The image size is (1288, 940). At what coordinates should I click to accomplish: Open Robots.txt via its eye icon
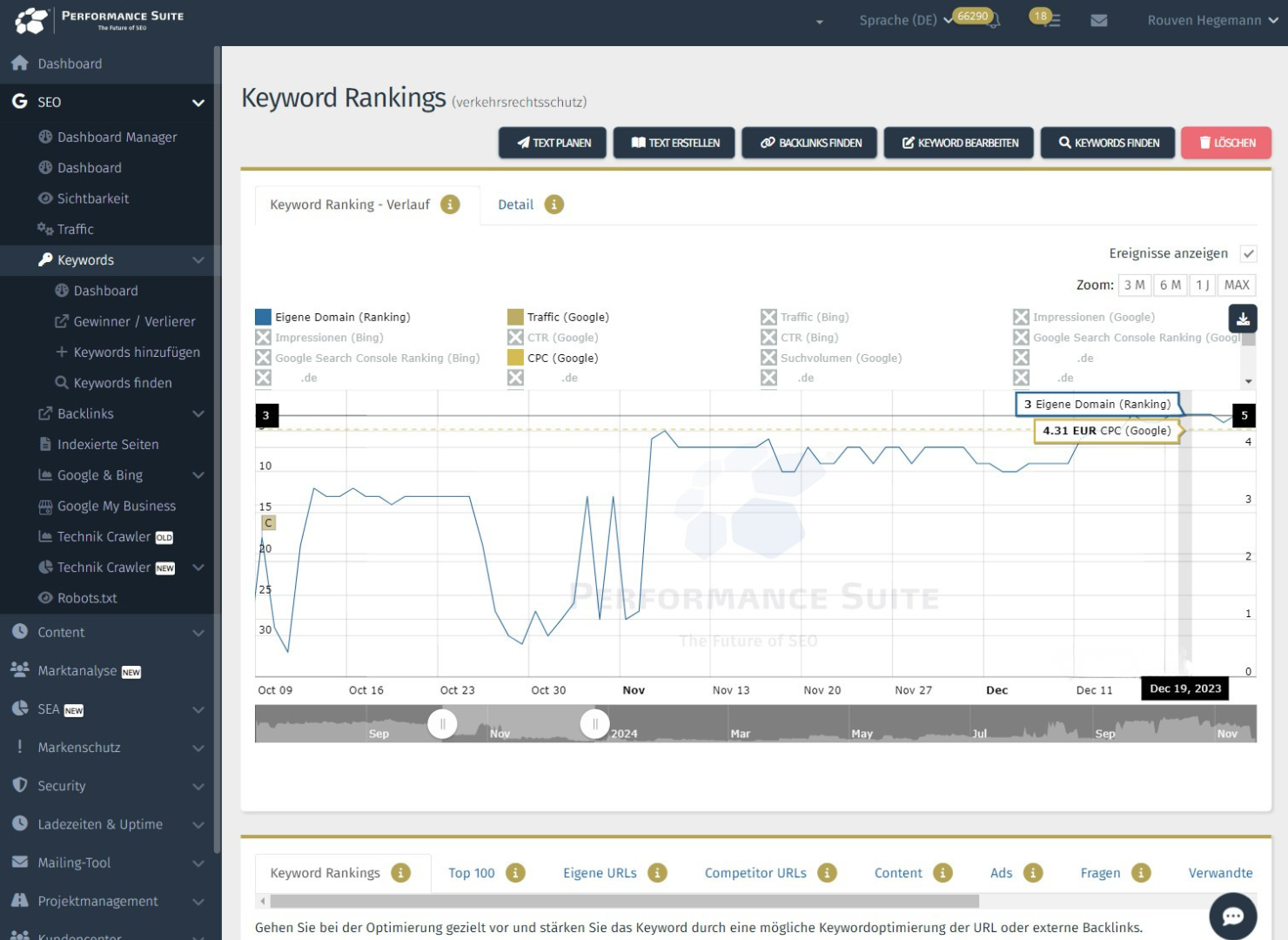[44, 598]
